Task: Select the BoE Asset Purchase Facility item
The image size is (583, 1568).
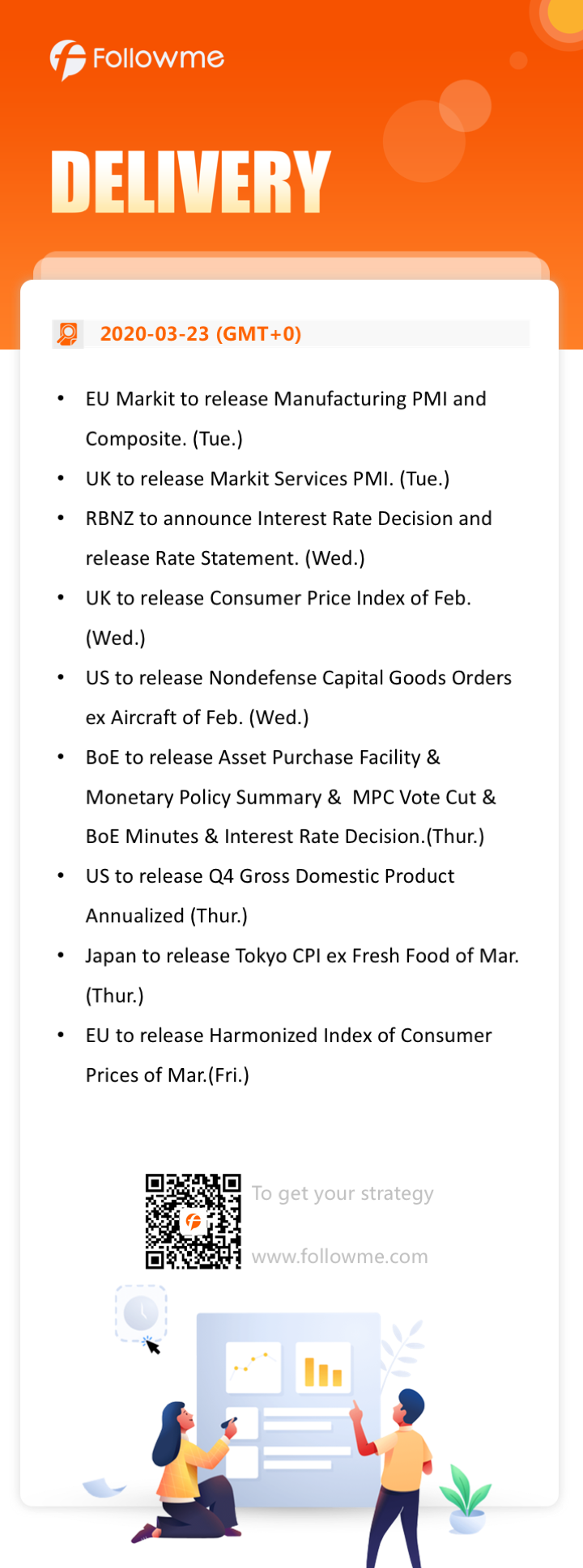Action: (x=291, y=797)
